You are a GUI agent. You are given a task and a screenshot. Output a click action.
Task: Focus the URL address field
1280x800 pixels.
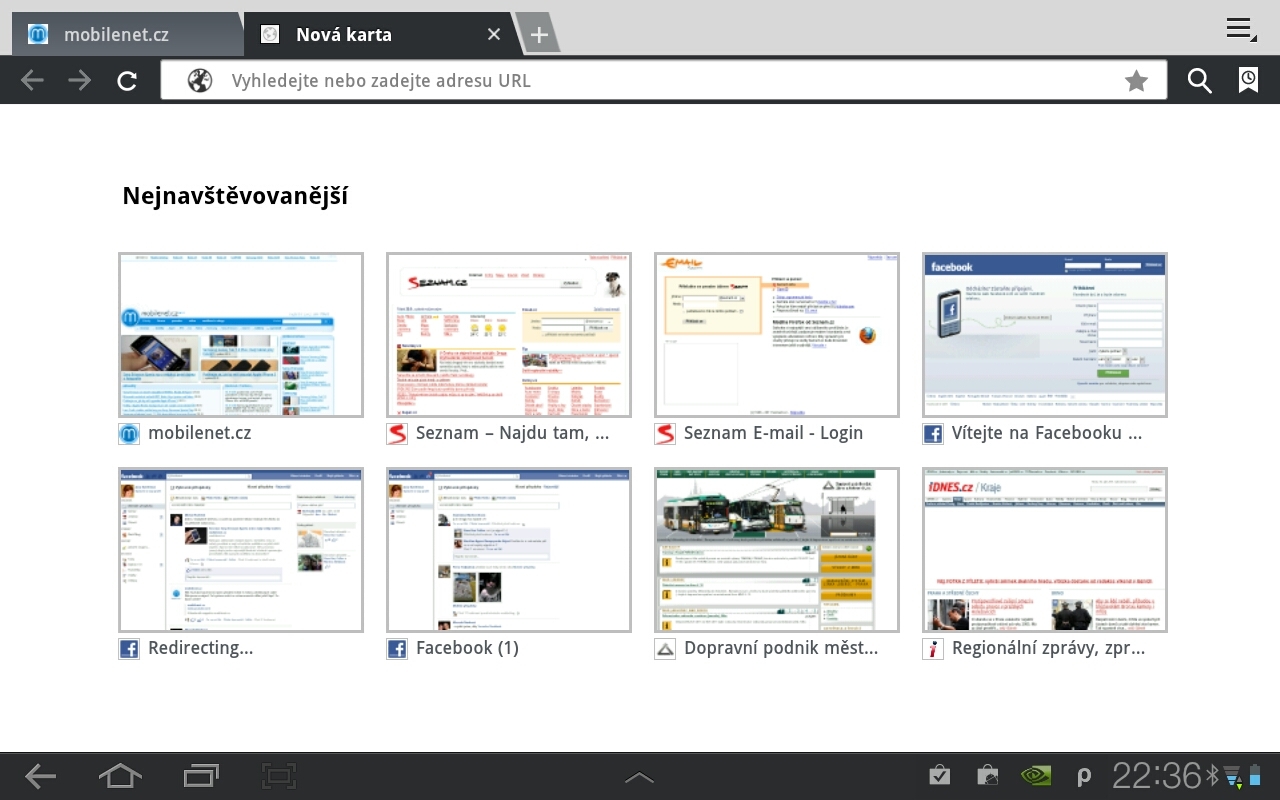tap(660, 81)
